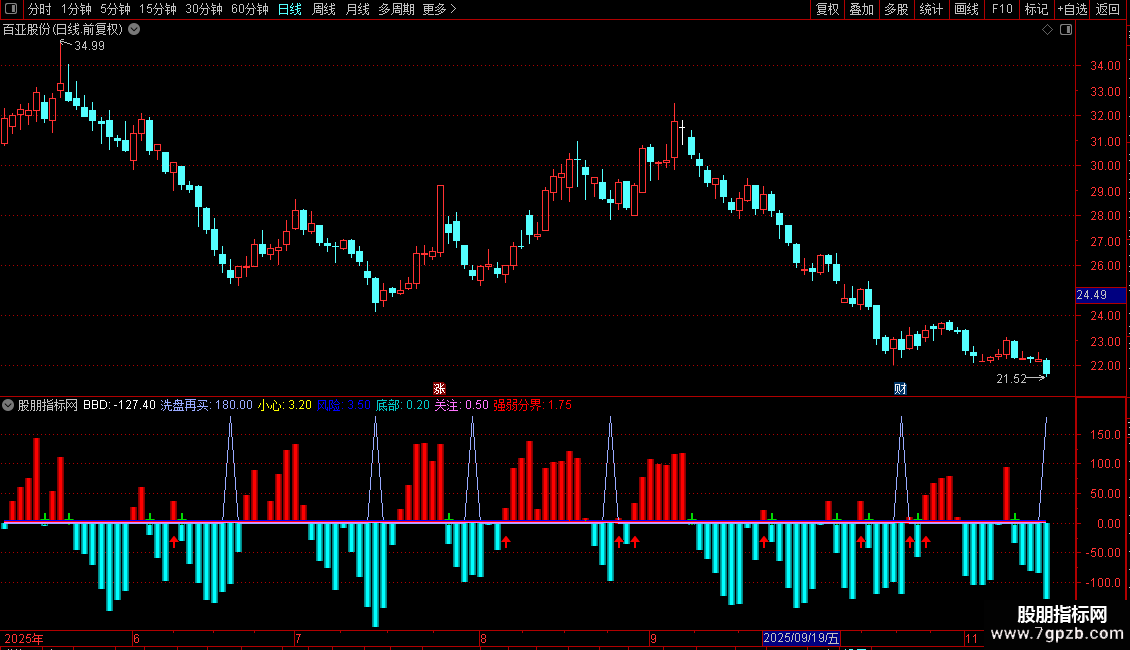Click the 150.0 indicator axis tick
The width and height of the screenshot is (1130, 650).
pyautogui.click(x=1105, y=435)
